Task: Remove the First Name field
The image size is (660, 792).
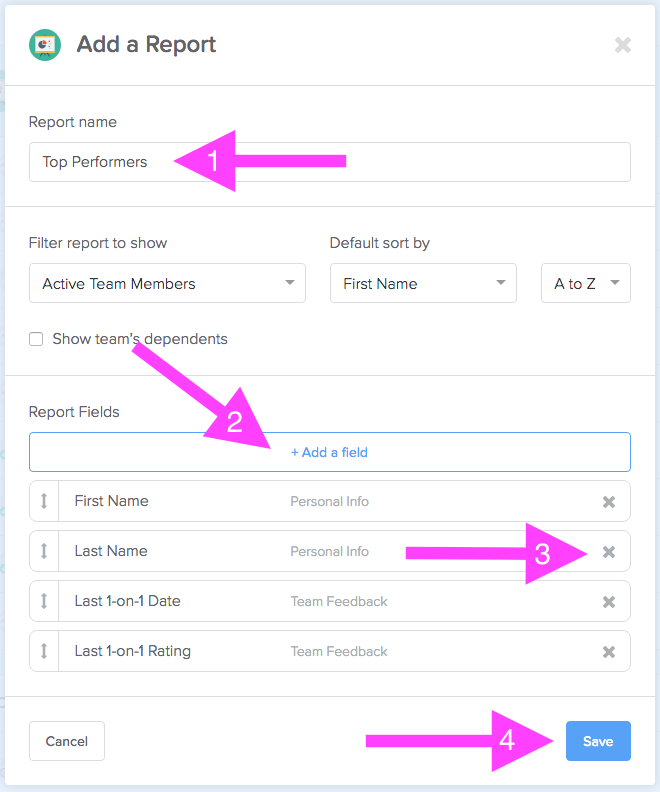Action: point(608,502)
